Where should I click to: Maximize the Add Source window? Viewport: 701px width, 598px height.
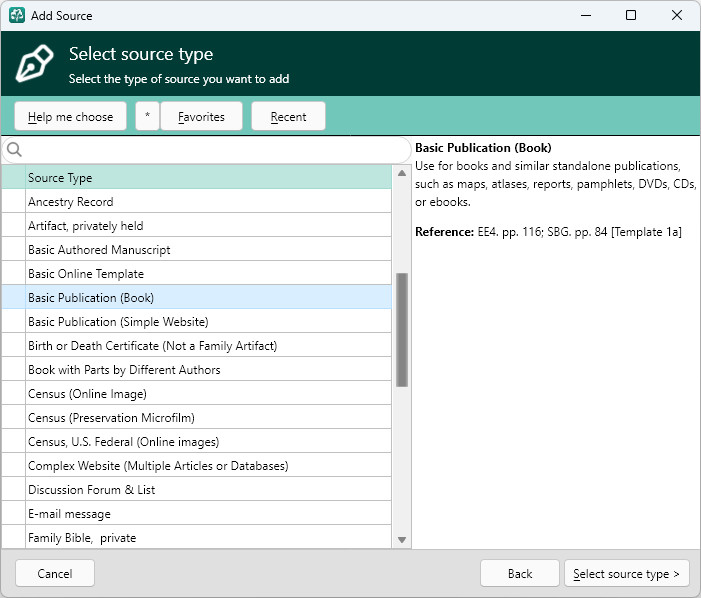click(631, 15)
